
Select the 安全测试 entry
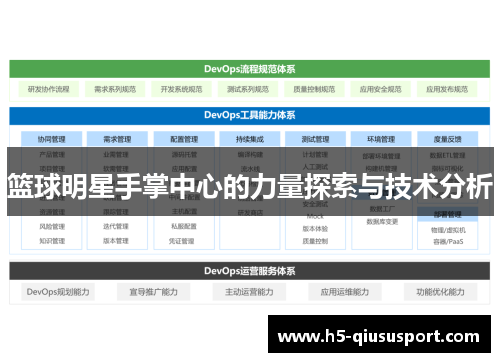click(x=315, y=204)
